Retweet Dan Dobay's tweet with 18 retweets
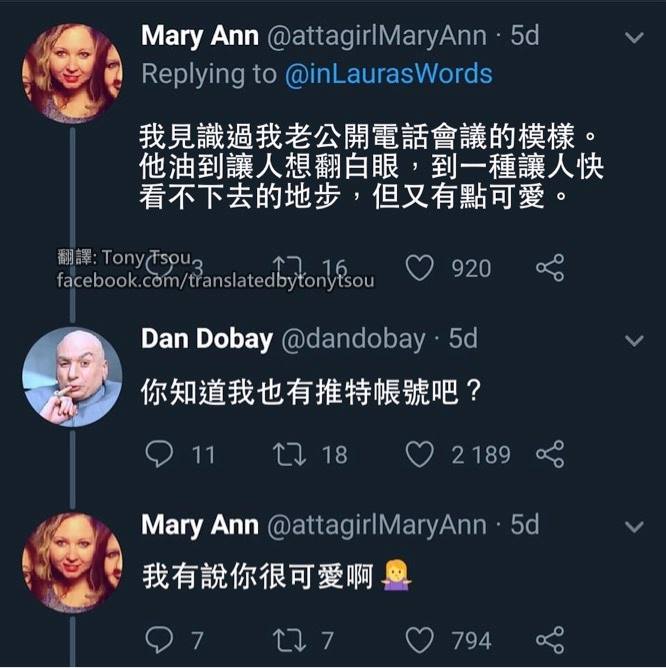The height and width of the screenshot is (668, 666). click(x=289, y=454)
